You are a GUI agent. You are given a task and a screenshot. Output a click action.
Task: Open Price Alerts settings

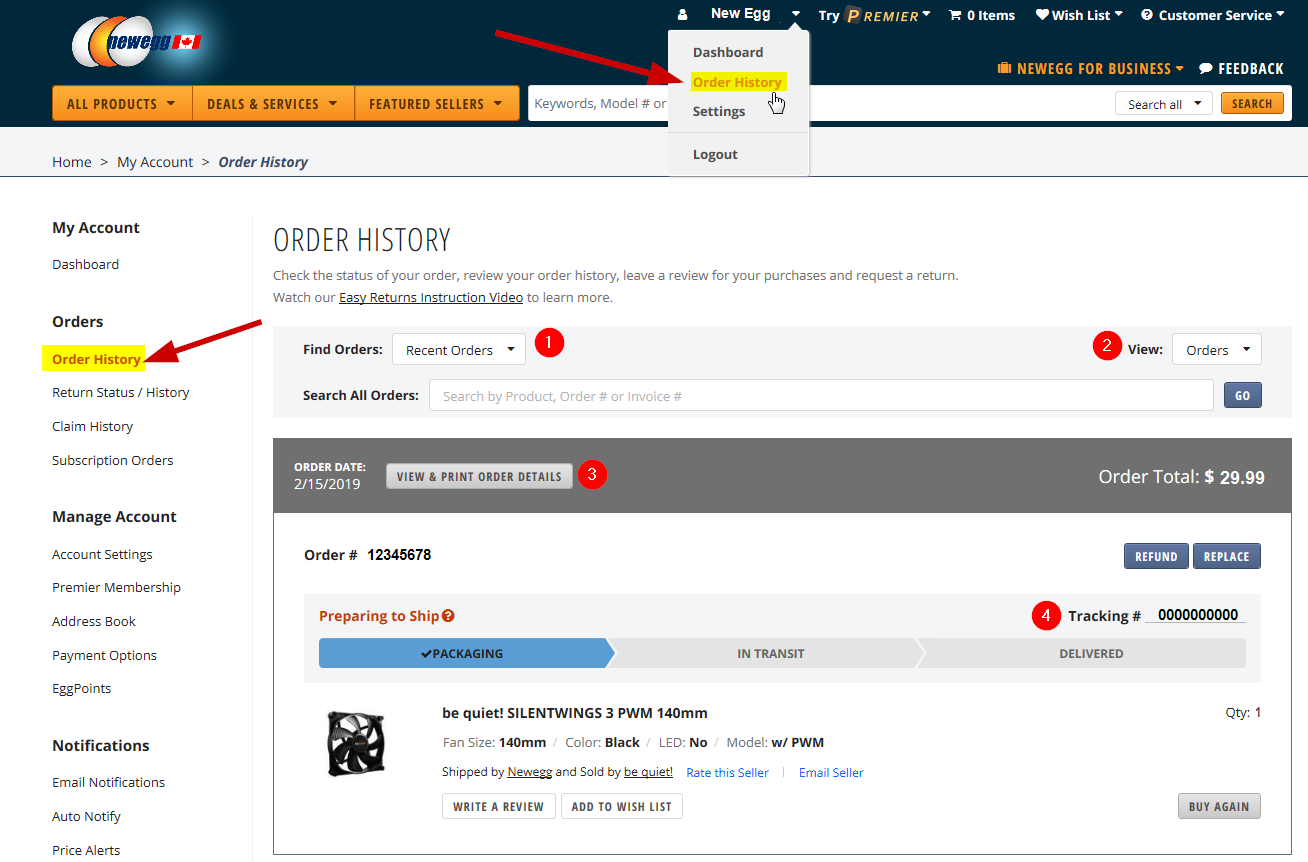click(86, 850)
